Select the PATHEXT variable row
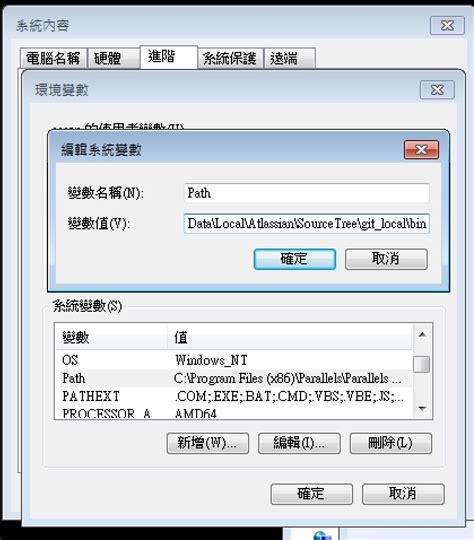The width and height of the screenshot is (474, 540). (x=234, y=396)
